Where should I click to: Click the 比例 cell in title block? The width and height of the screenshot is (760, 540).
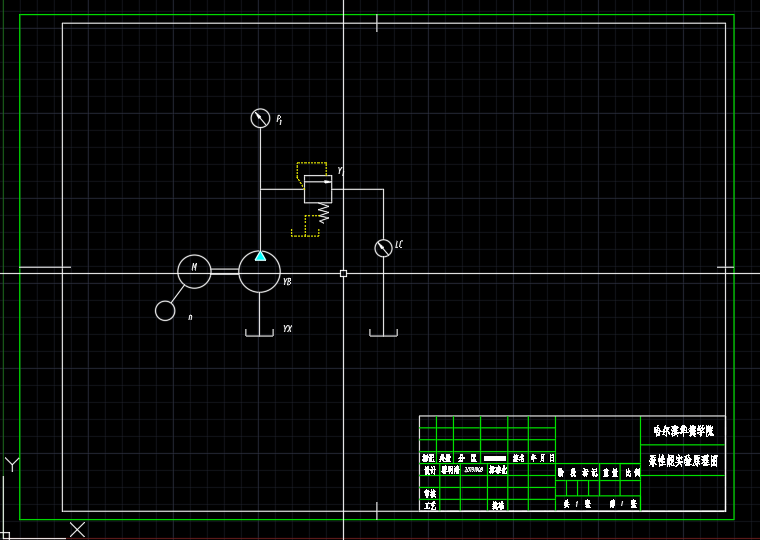[632, 473]
